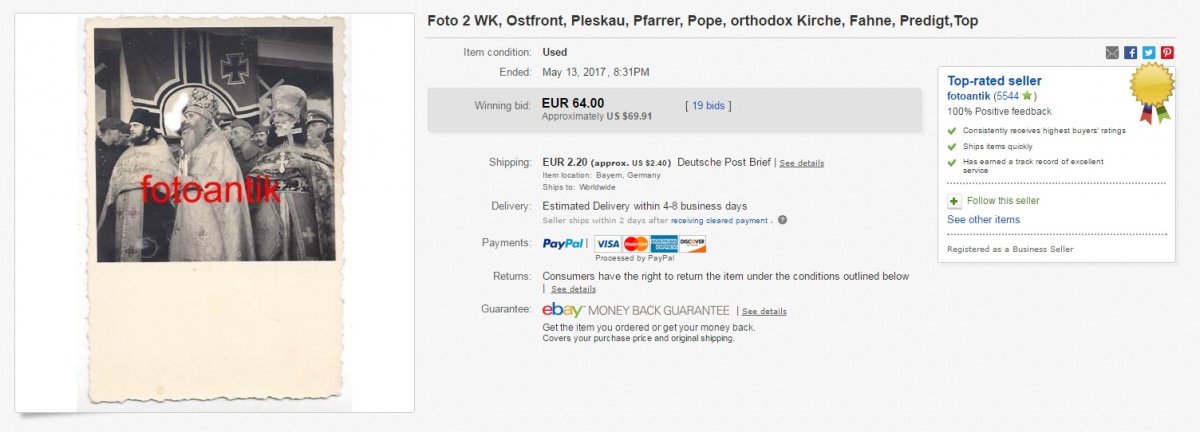Viewport: 1200px width, 432px height.
Task: Click the green plus Follow icon
Action: [954, 201]
